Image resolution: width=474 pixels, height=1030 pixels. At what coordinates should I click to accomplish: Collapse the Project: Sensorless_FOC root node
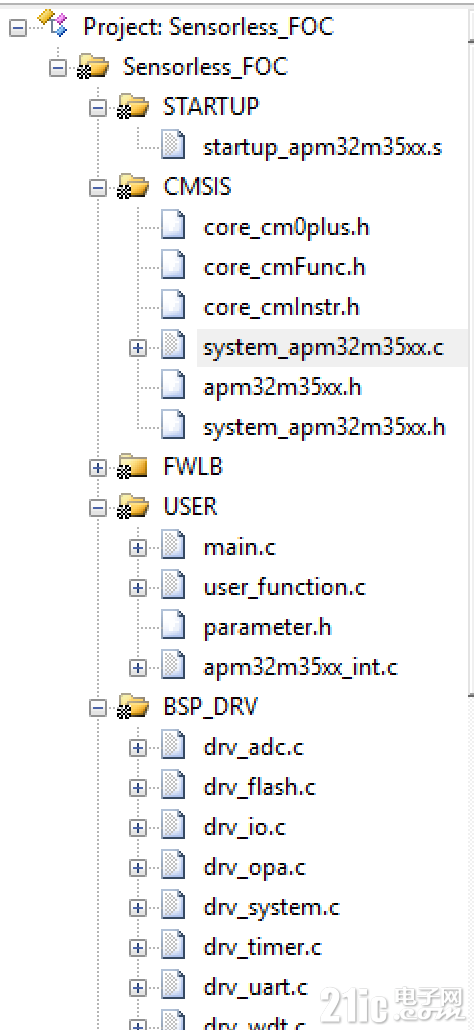click(18, 28)
